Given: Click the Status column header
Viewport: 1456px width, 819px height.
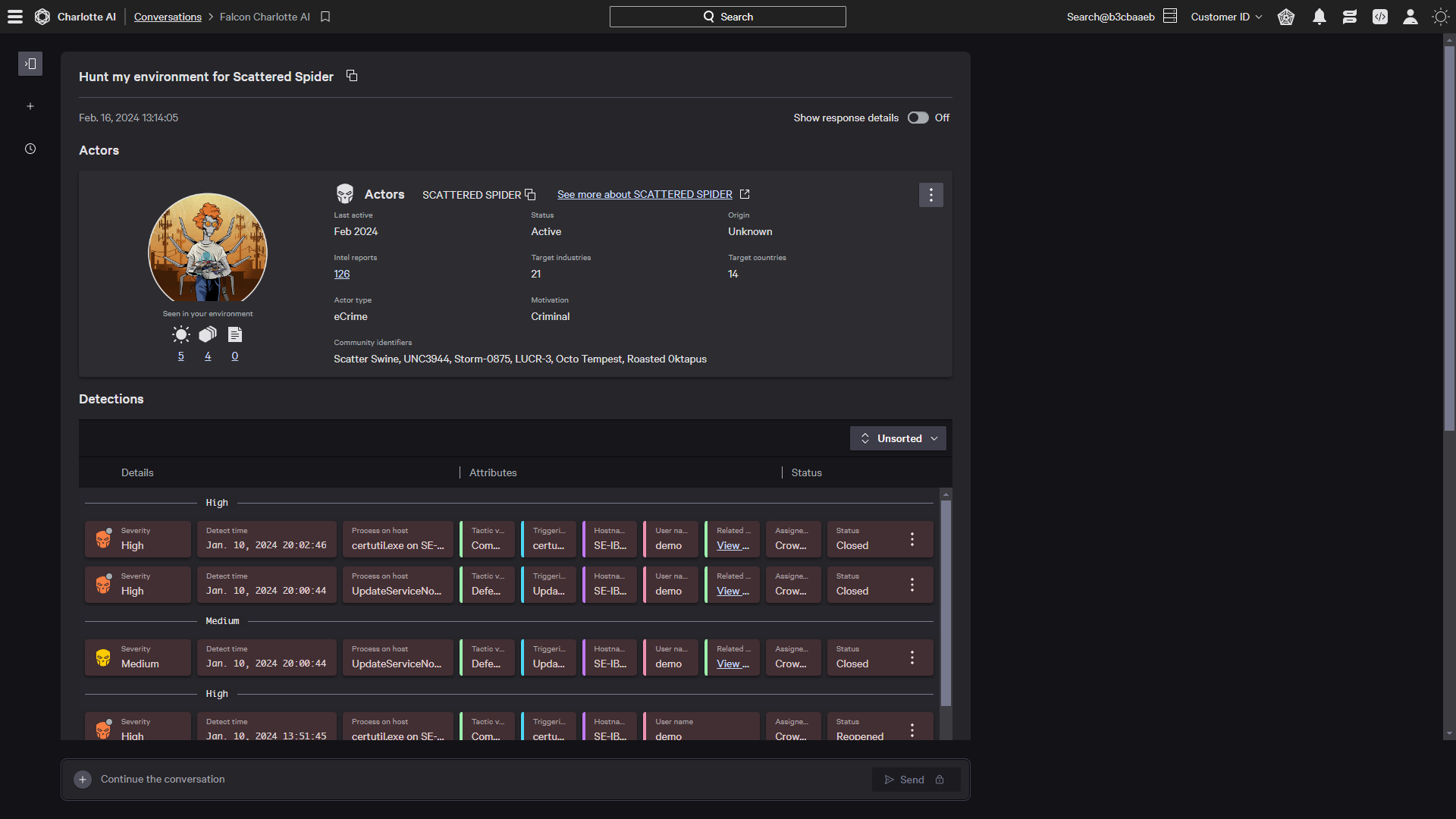Looking at the screenshot, I should click(x=807, y=472).
